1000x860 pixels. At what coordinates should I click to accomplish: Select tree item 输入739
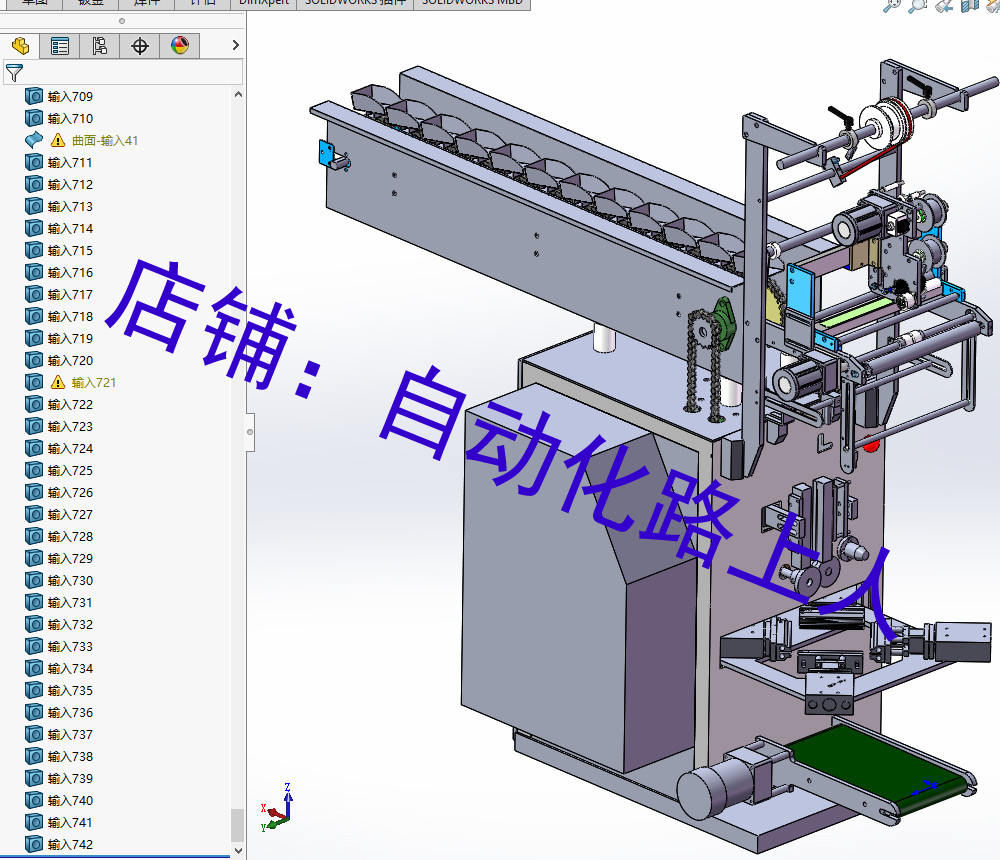(70, 778)
